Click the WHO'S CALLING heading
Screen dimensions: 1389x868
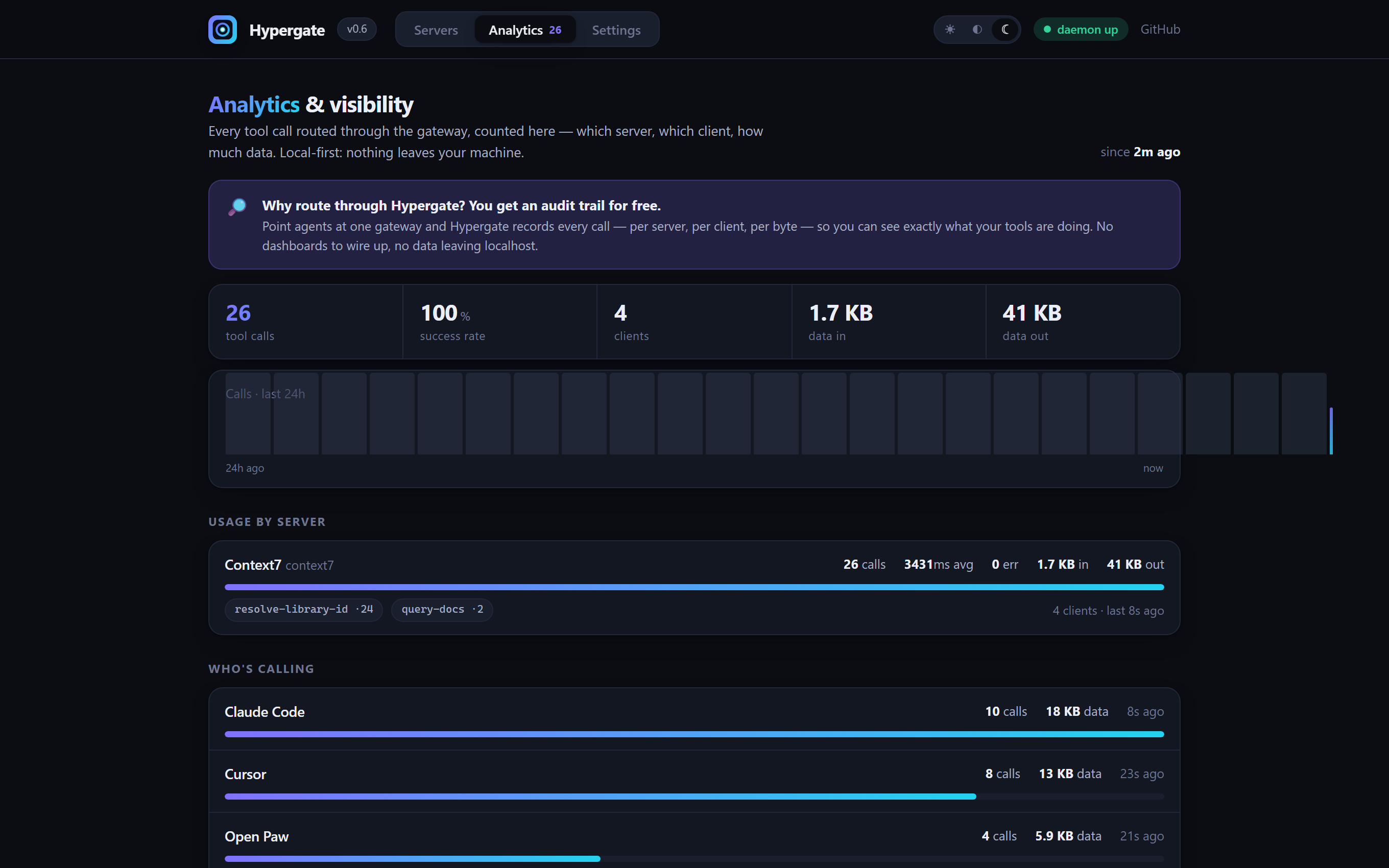261,669
